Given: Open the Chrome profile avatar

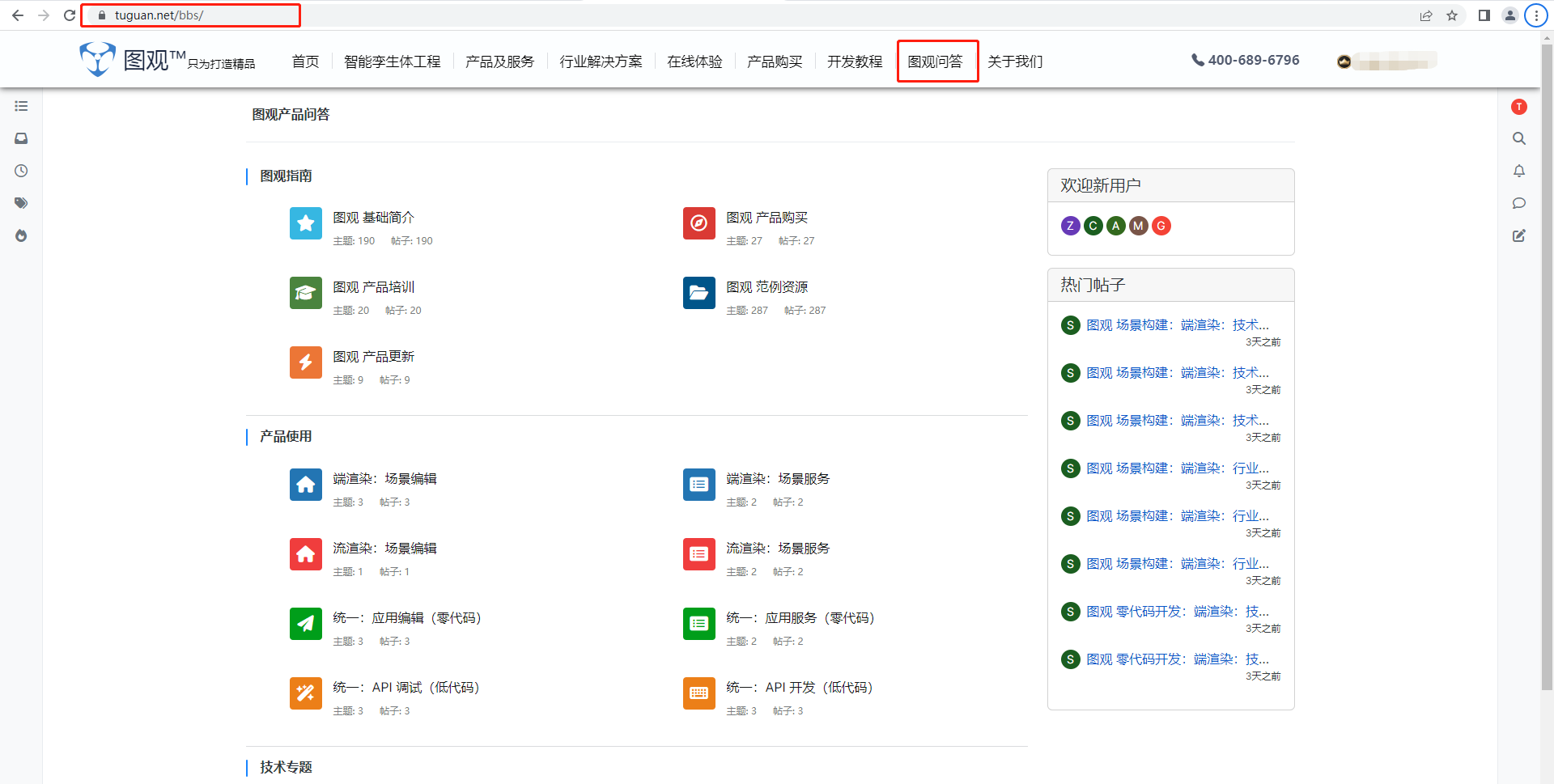Looking at the screenshot, I should (x=1510, y=15).
